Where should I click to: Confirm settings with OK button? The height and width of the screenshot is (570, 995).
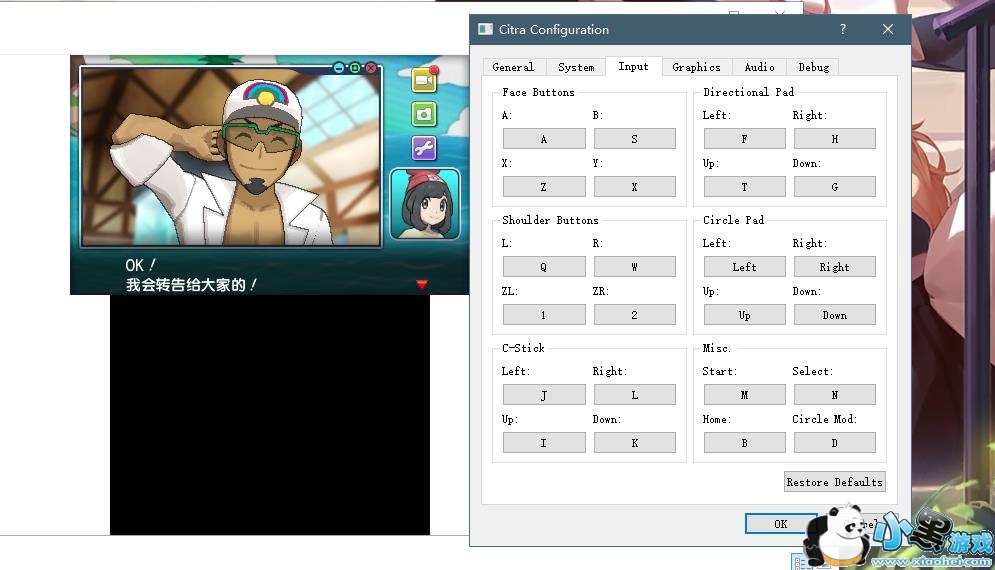click(x=781, y=524)
